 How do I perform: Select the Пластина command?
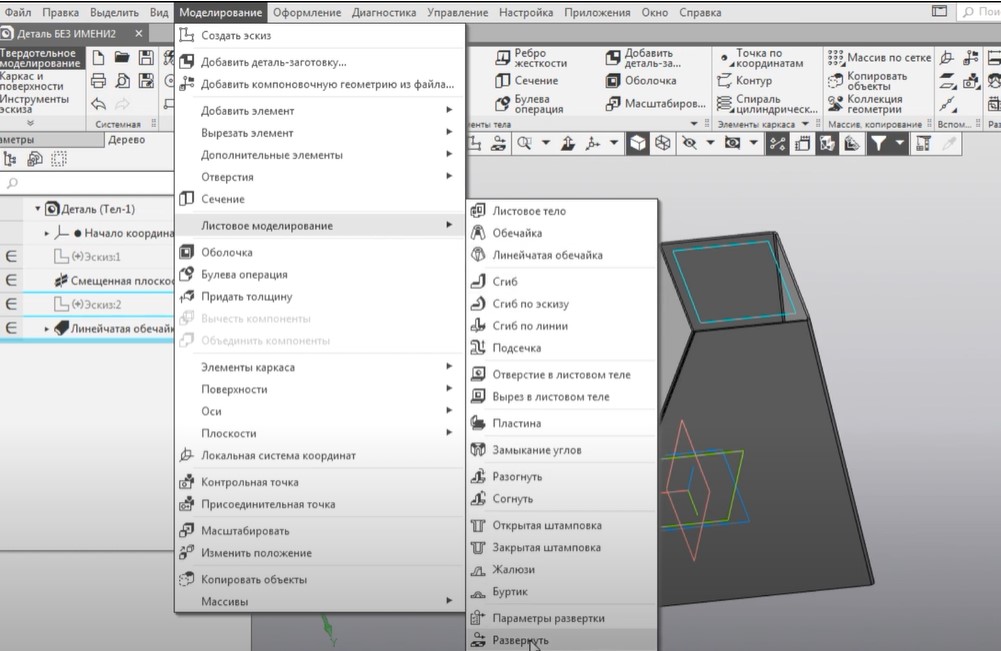tap(562, 423)
